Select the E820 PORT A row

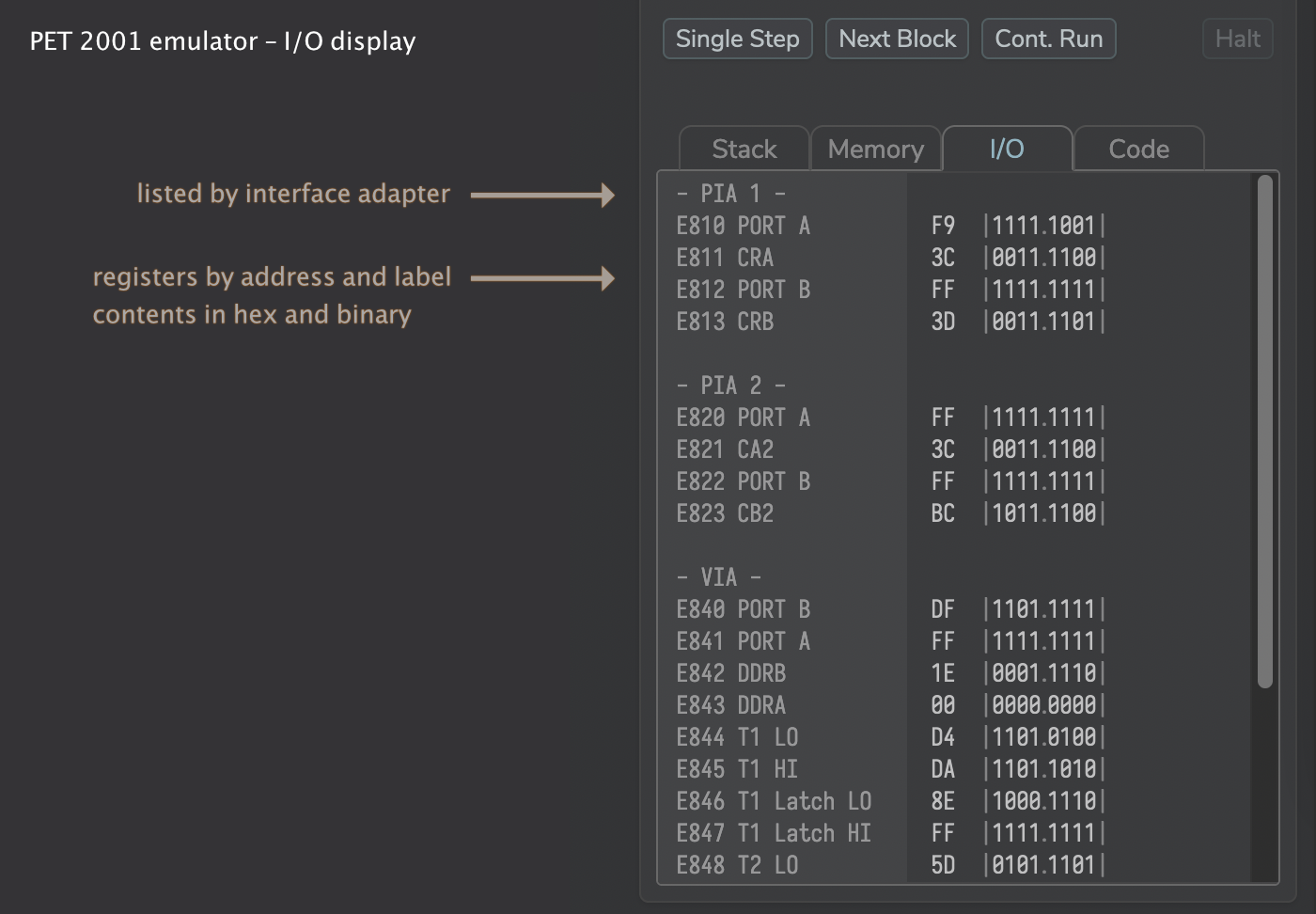956,418
